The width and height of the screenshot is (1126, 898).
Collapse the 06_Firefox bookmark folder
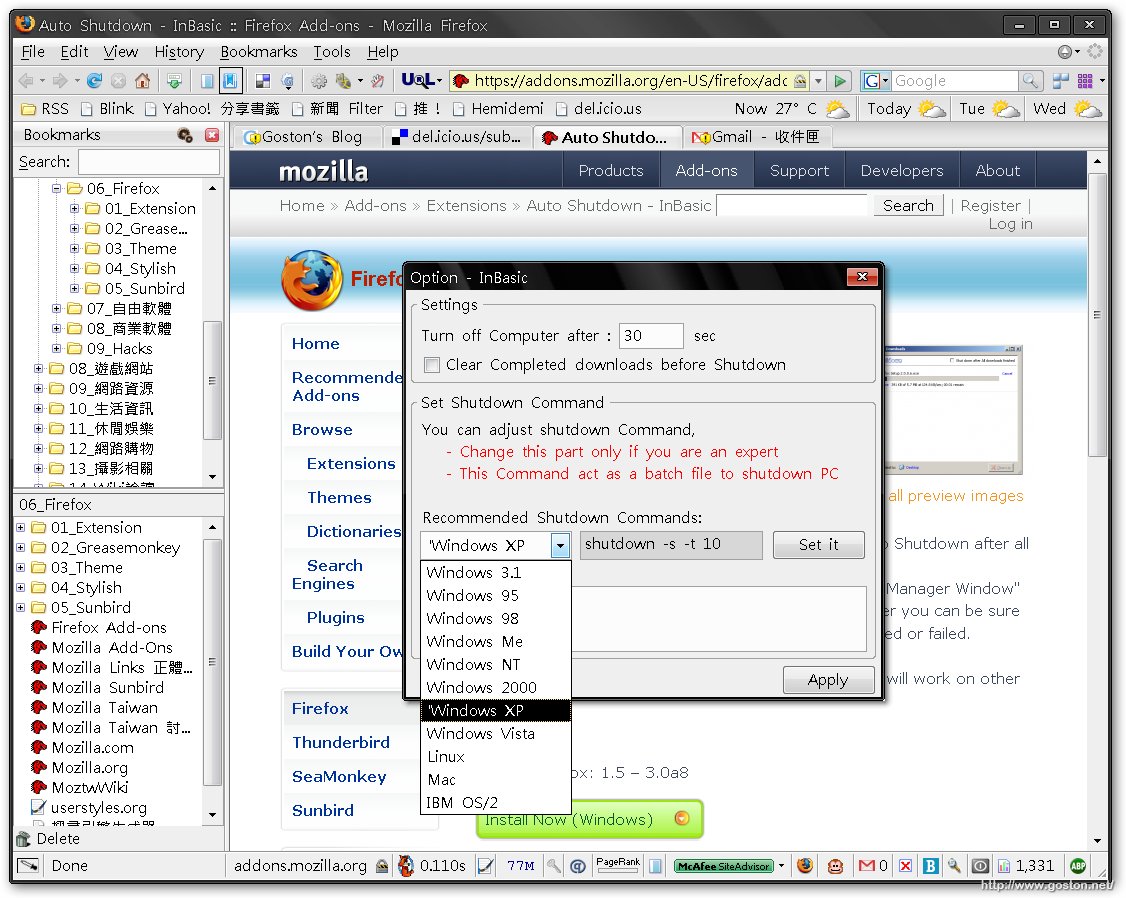pos(57,189)
